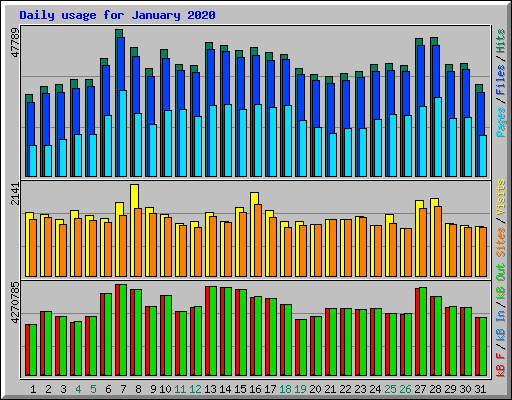Select day label 17 on the x-axis
The image size is (512, 400).
pos(270,389)
